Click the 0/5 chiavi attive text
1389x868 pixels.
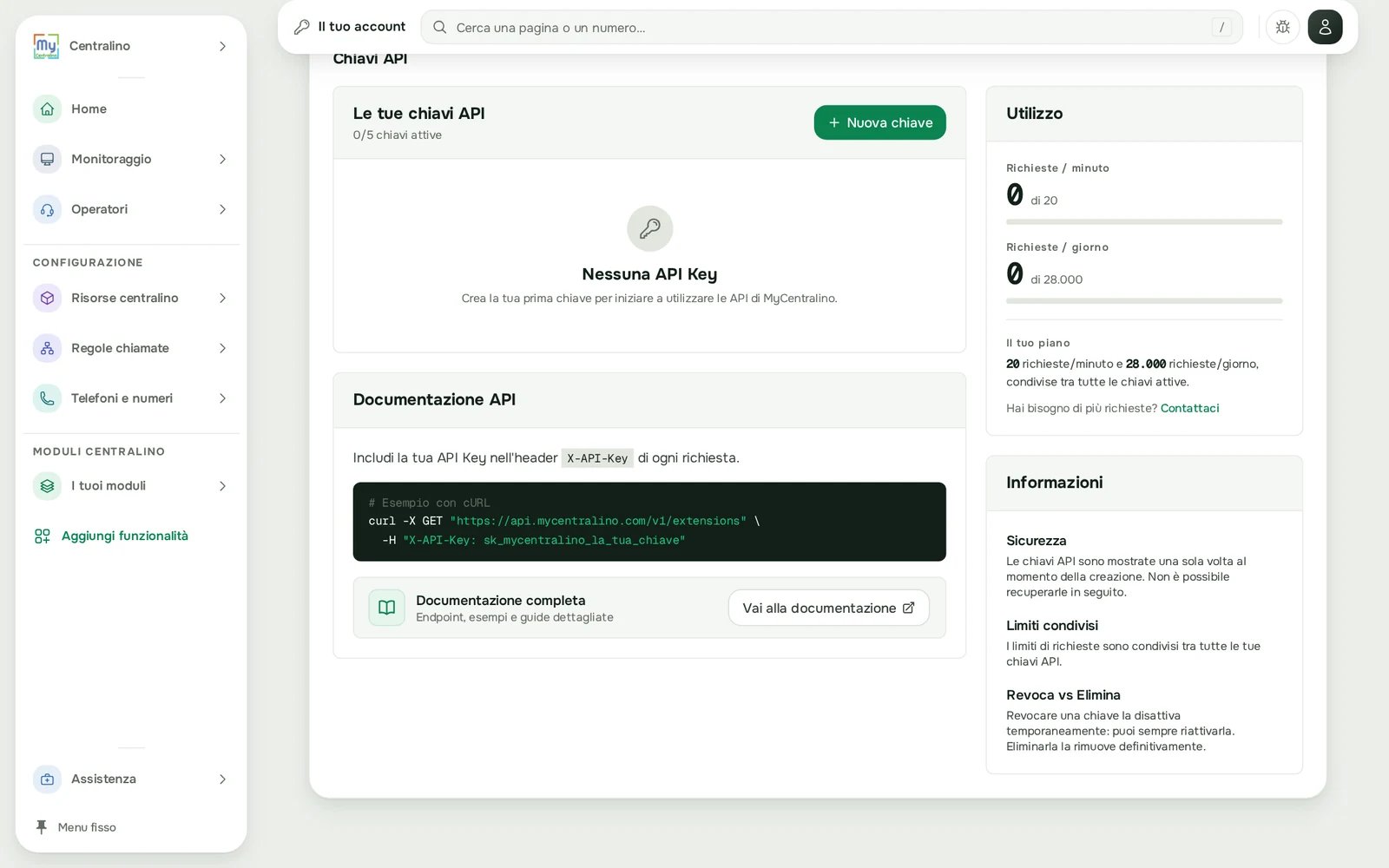click(397, 135)
